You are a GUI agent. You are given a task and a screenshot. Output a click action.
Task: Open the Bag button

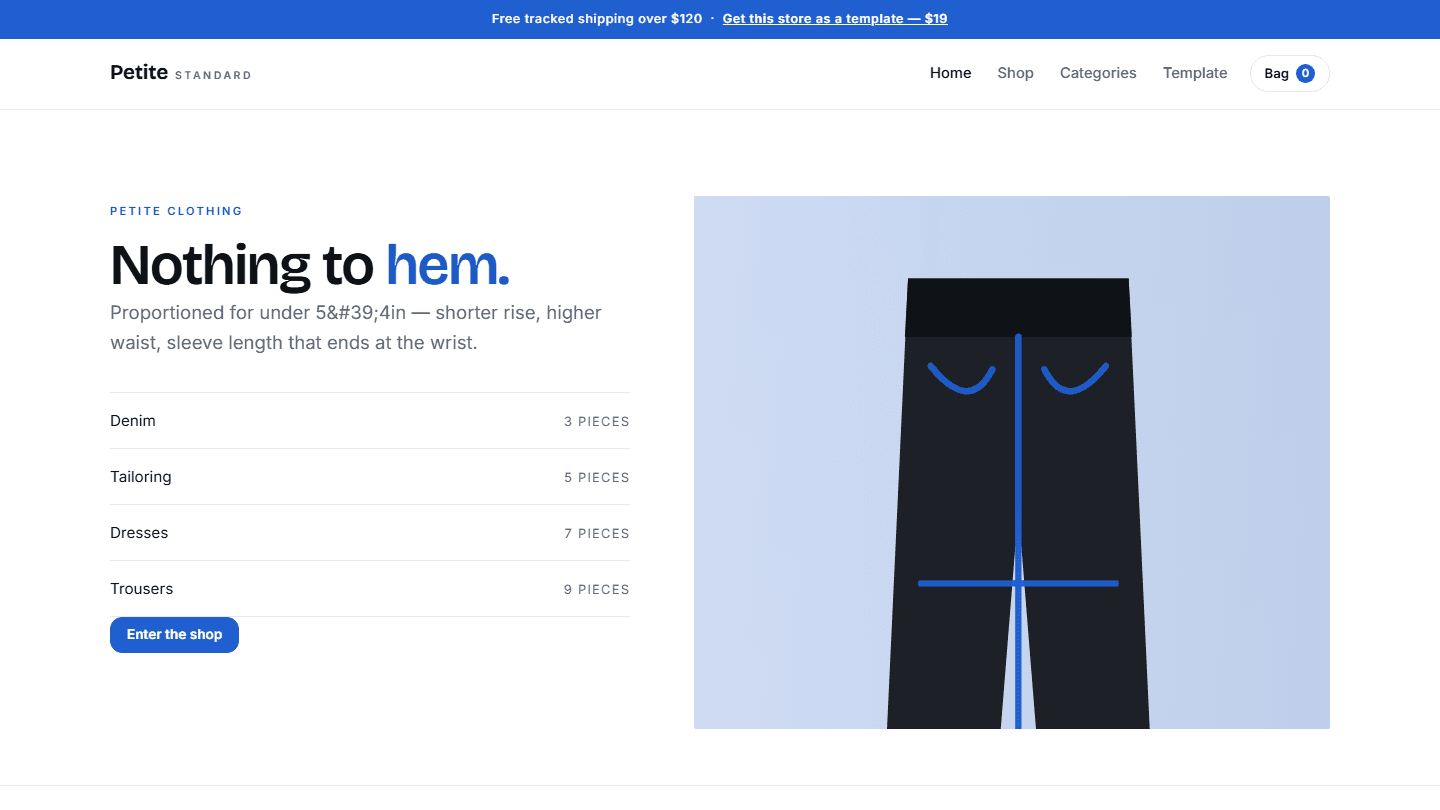(1290, 73)
